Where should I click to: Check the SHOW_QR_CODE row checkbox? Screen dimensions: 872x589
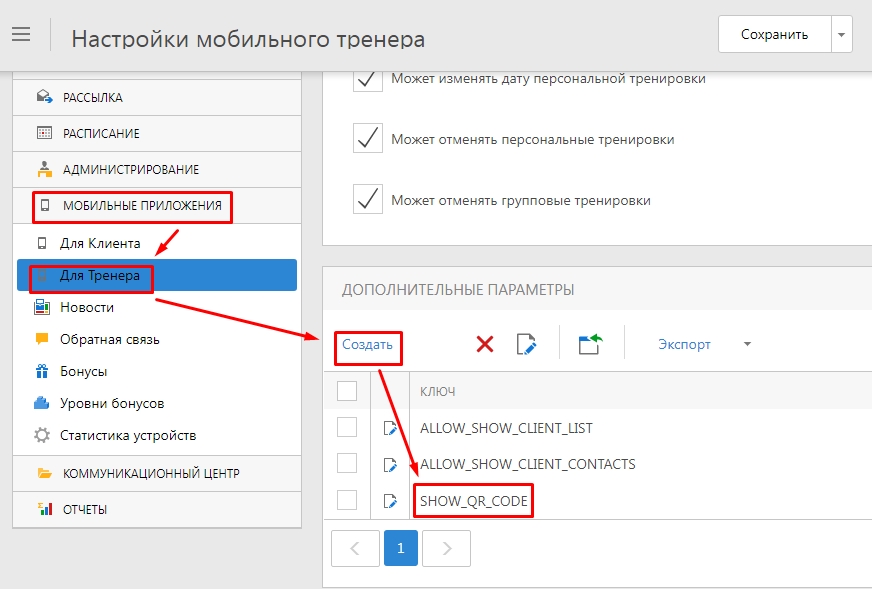pyautogui.click(x=347, y=500)
